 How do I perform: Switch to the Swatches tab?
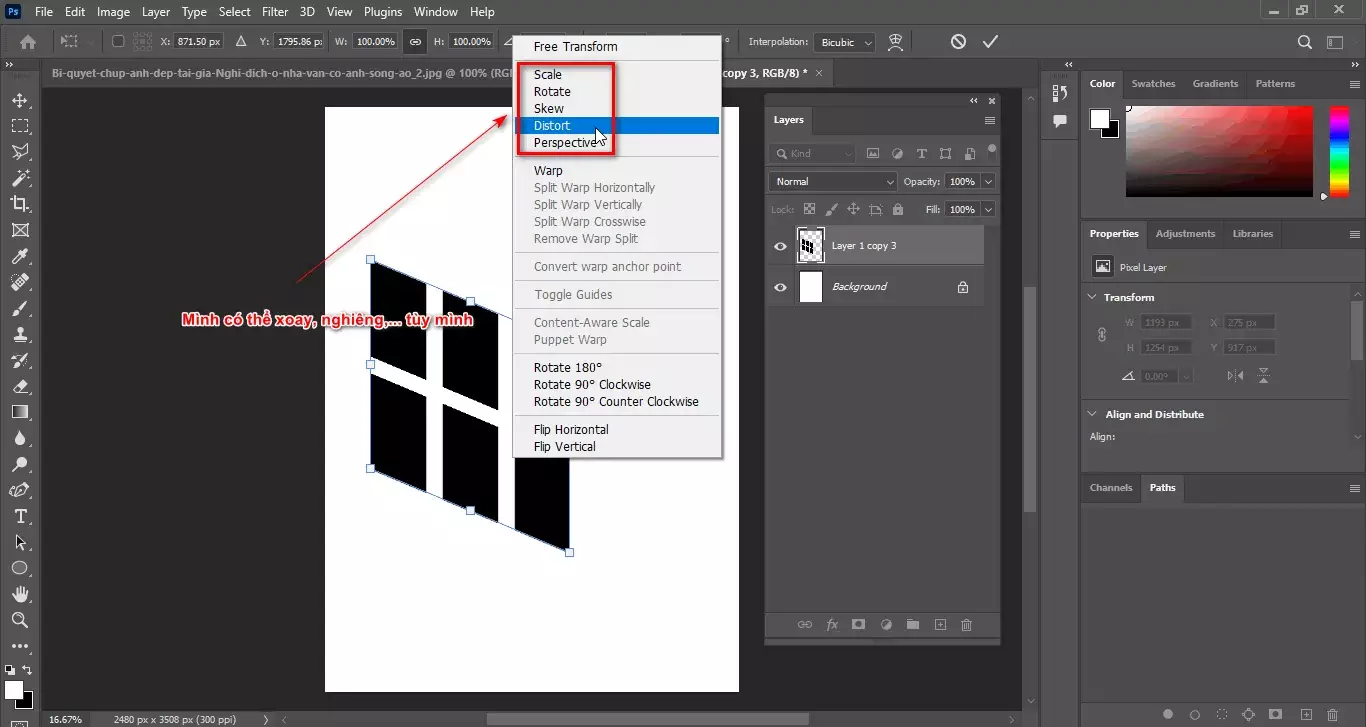(x=1153, y=84)
